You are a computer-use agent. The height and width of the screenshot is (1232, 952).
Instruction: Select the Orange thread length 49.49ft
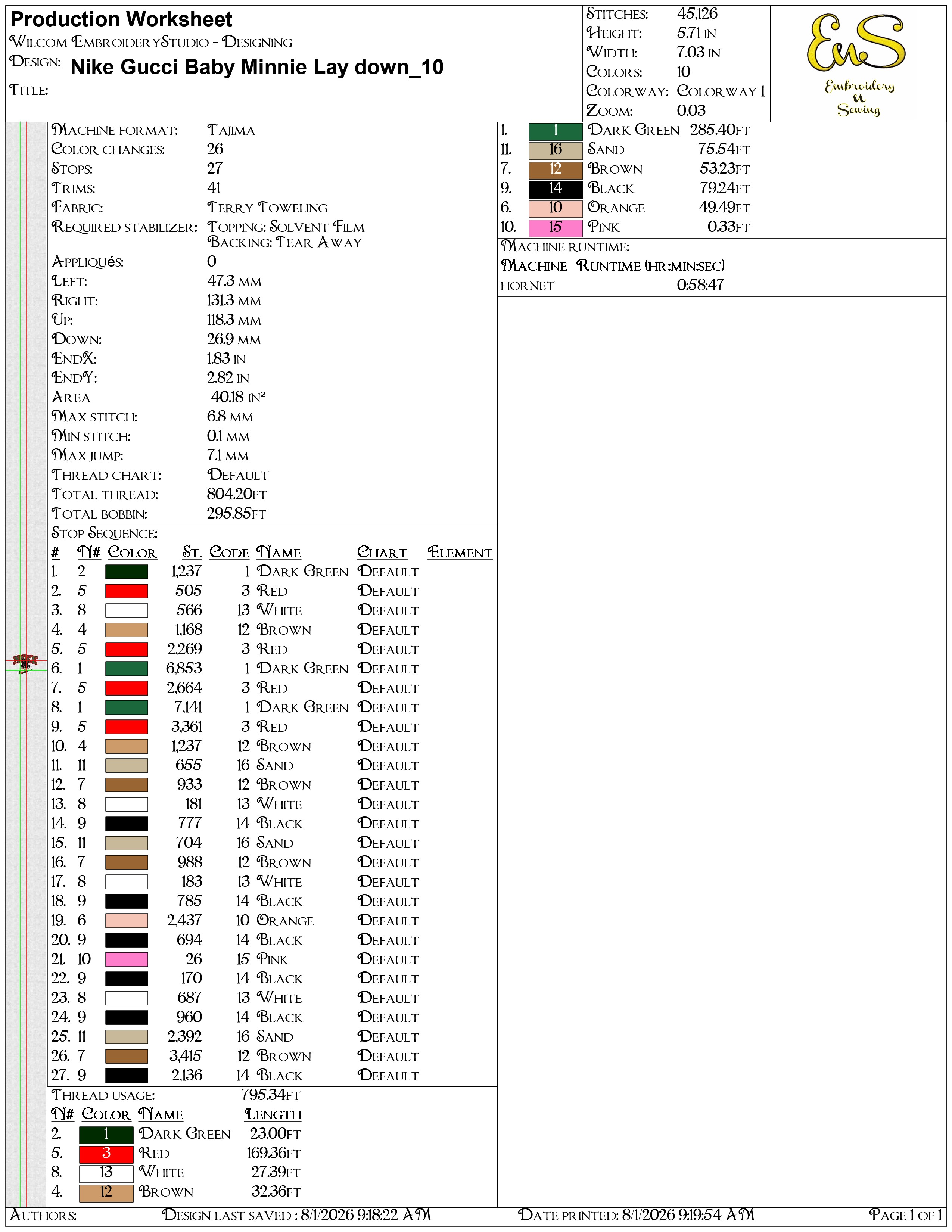(x=725, y=208)
